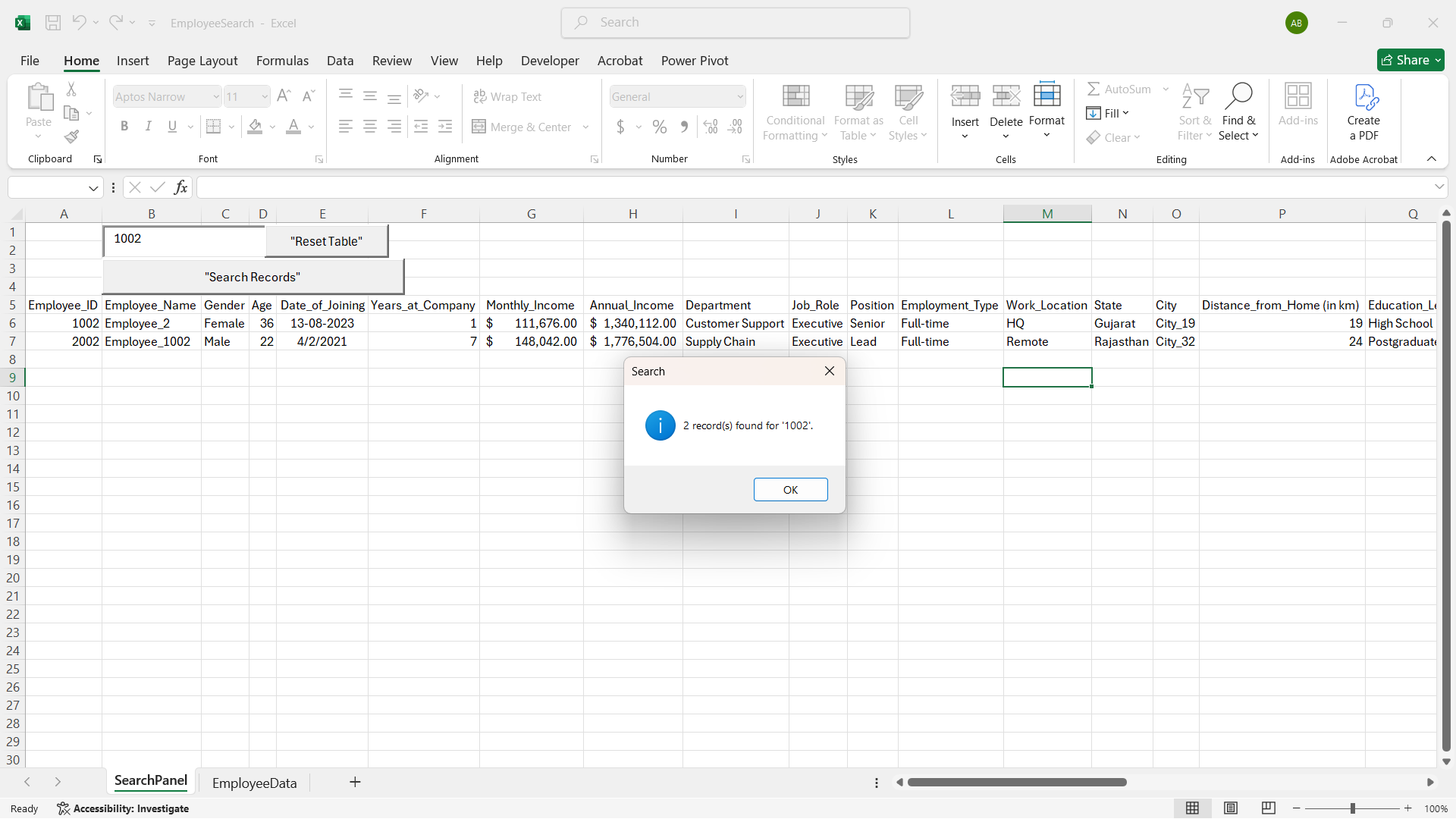Collapse the ribbon with chevron arrow
This screenshot has width=1456, height=819.
[x=1431, y=158]
